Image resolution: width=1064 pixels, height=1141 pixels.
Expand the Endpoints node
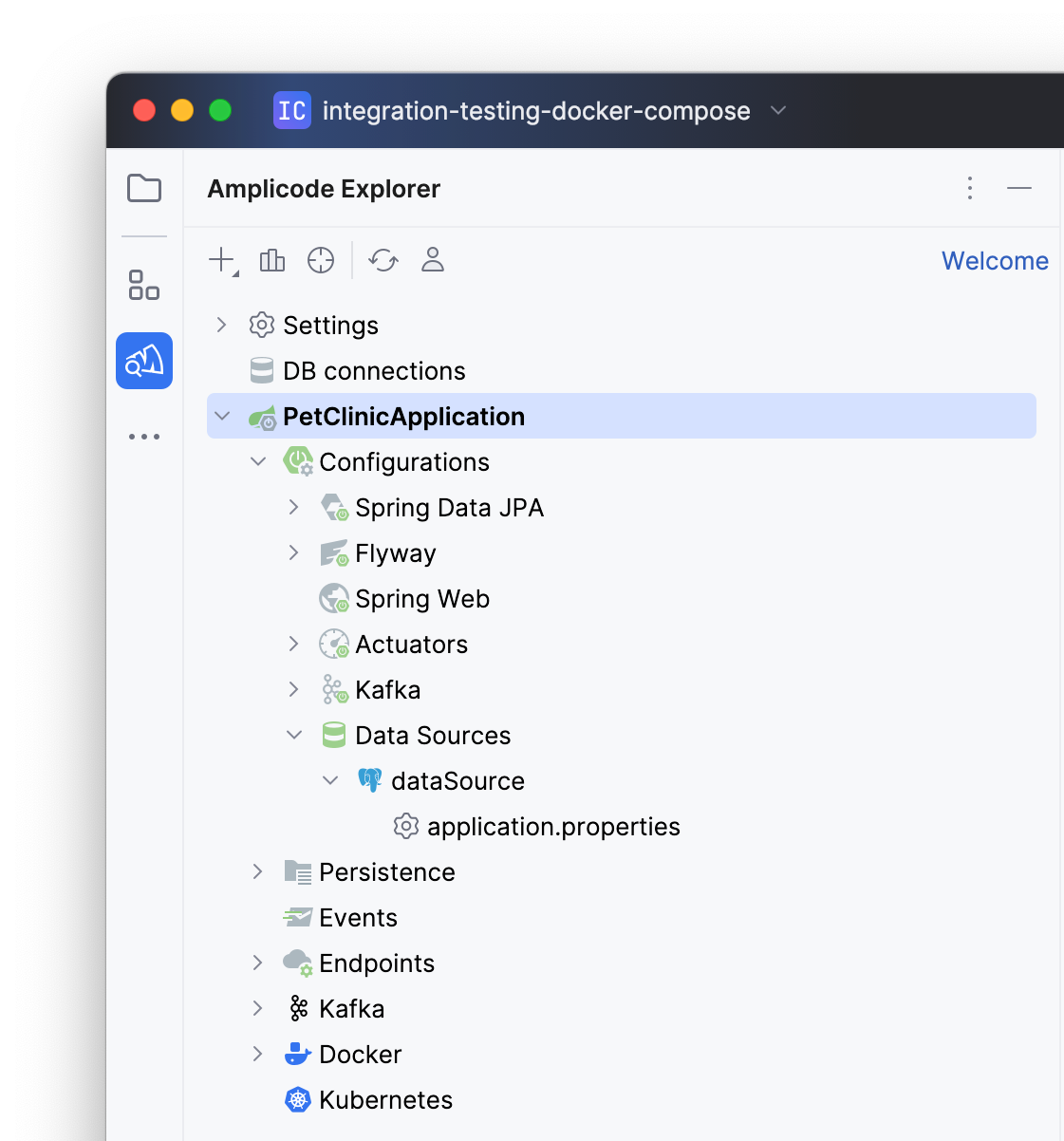click(257, 963)
